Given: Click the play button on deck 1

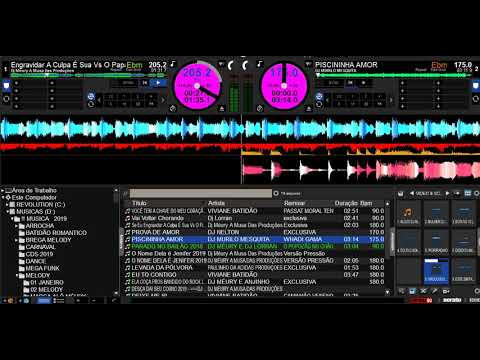Looking at the screenshot, I should tap(158, 83).
